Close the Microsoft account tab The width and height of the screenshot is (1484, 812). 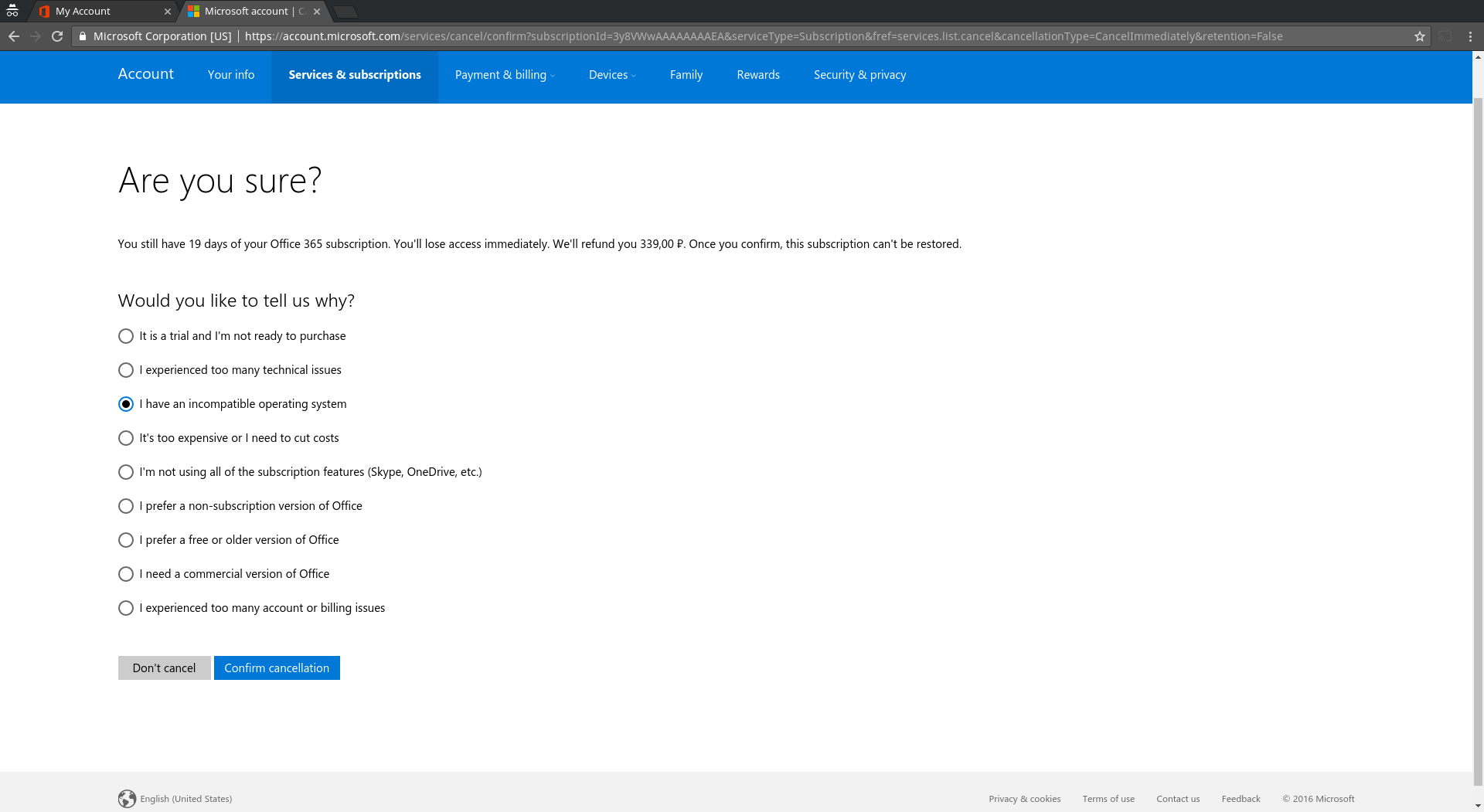pyautogui.click(x=317, y=12)
